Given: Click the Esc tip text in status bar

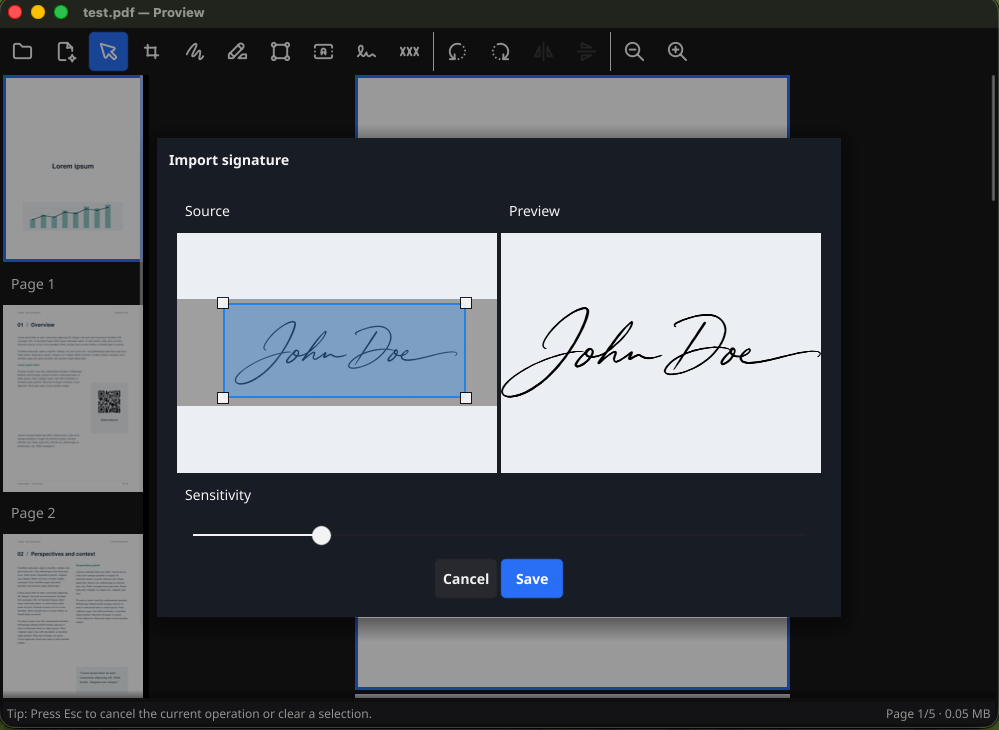Looking at the screenshot, I should 189,714.
